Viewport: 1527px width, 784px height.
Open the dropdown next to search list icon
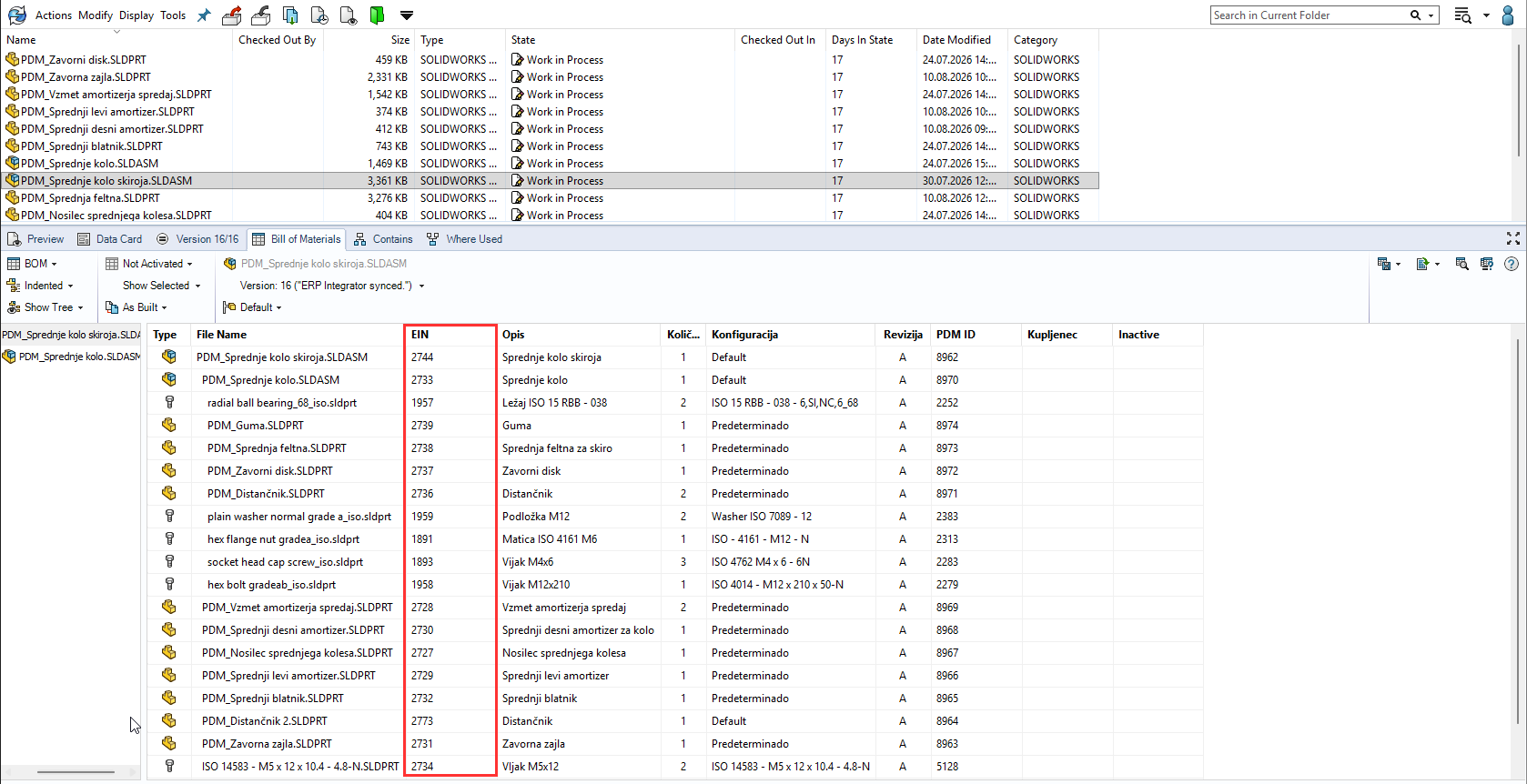coord(1486,15)
